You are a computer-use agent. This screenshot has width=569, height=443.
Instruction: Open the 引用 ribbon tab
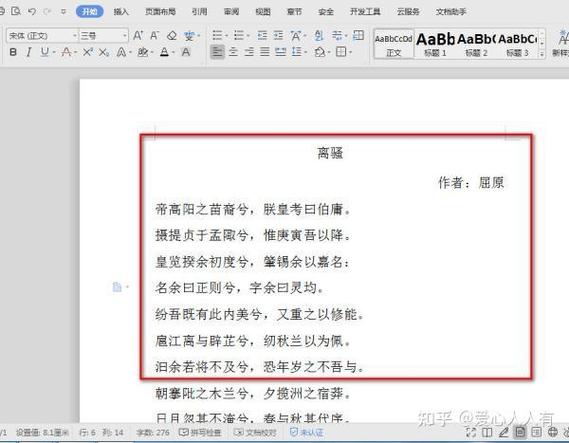200,12
